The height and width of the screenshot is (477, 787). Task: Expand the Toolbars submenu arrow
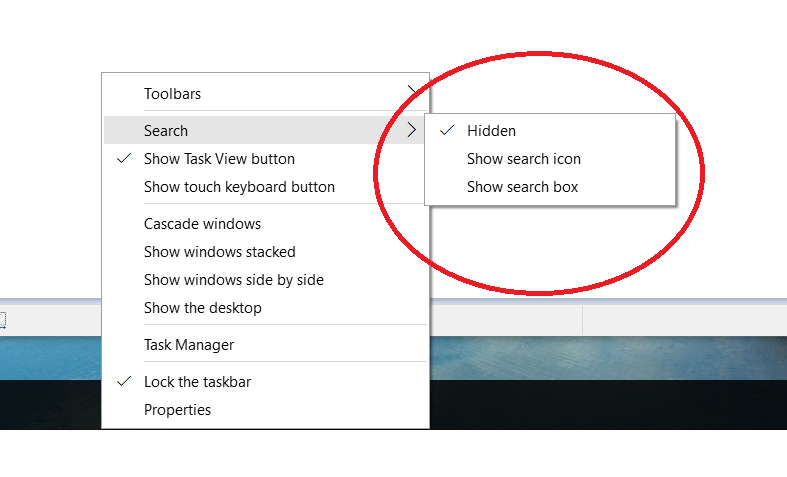(412, 92)
